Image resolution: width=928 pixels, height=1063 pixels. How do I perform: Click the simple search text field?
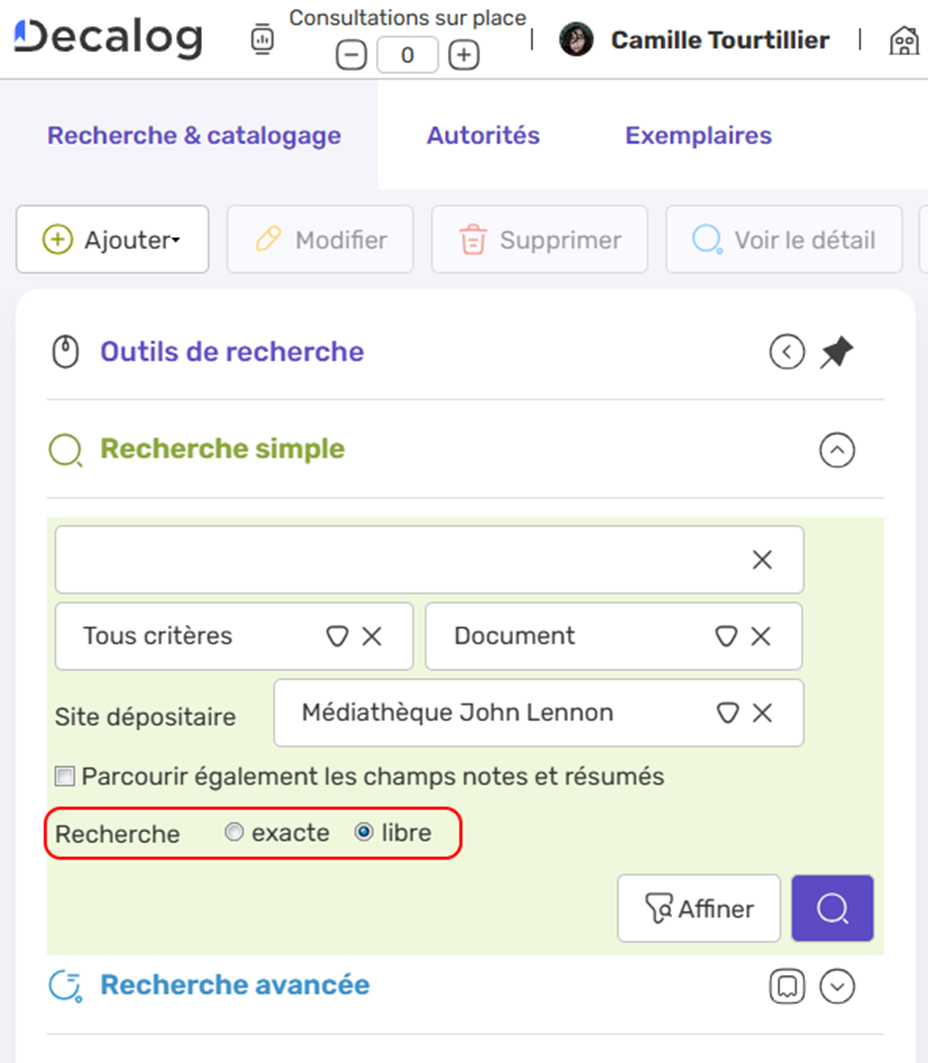pos(400,560)
